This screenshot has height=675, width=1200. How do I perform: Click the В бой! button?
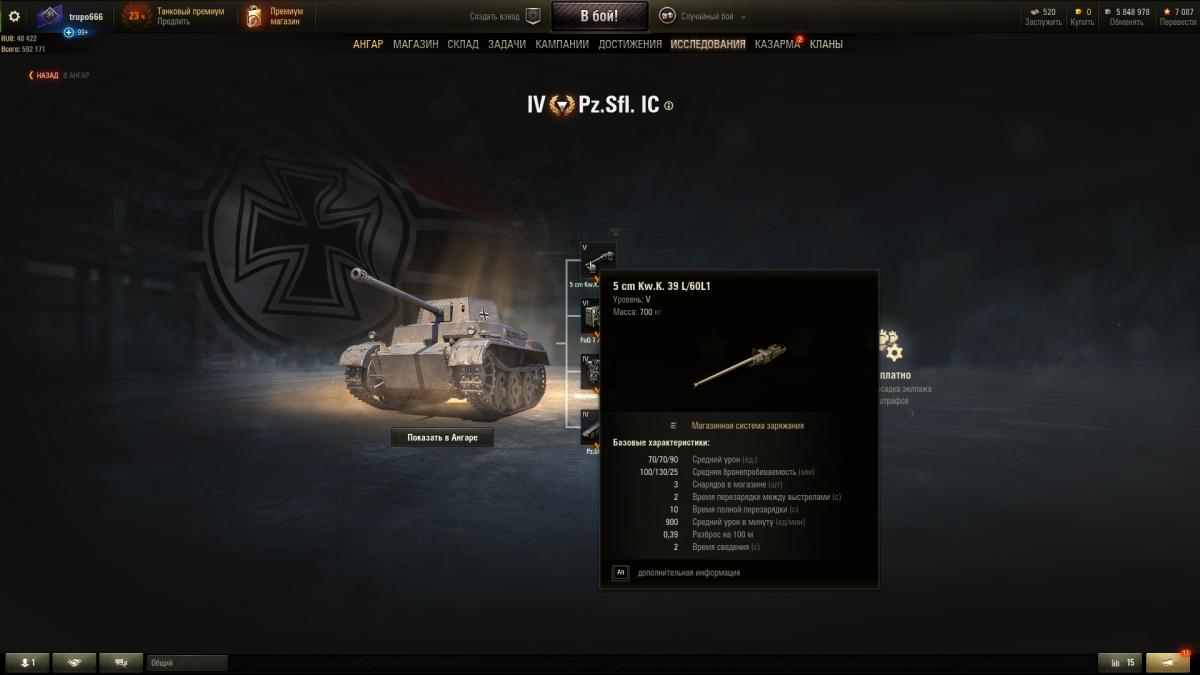(599, 16)
